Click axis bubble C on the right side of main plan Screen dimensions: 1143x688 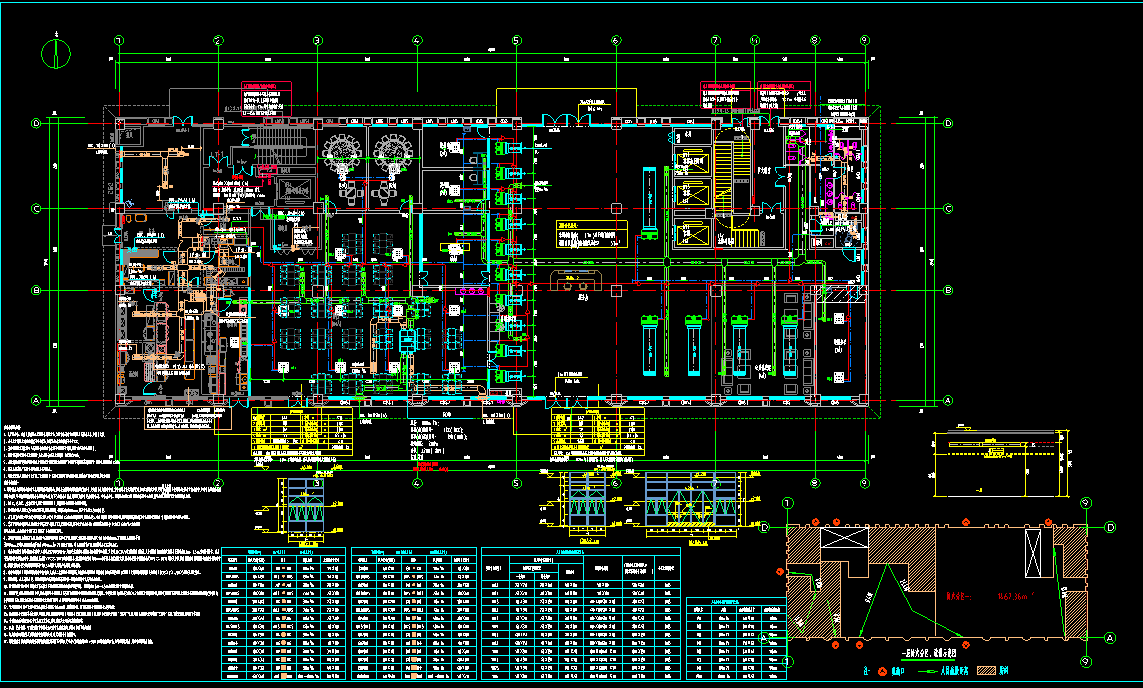click(x=947, y=209)
